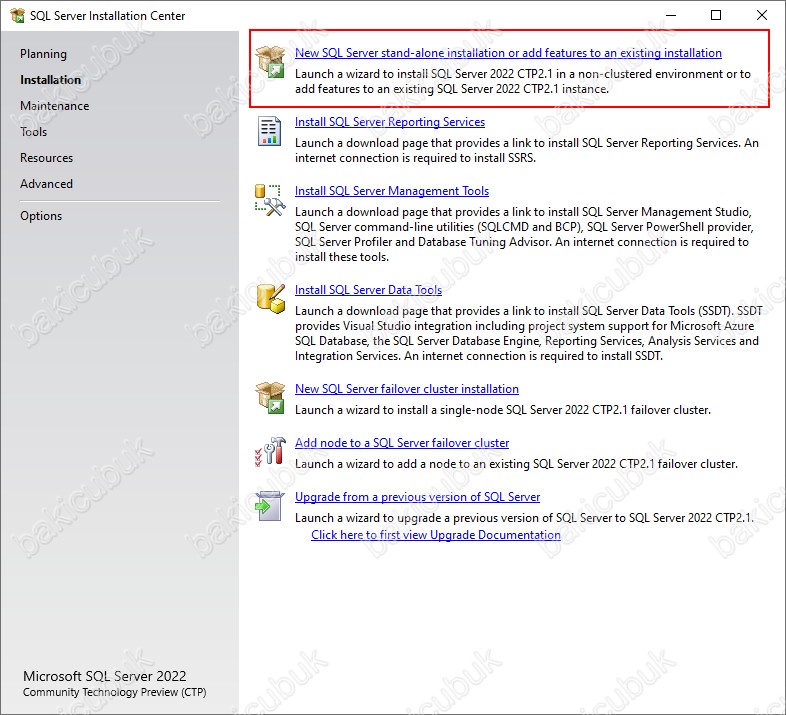Click the failover cluster installation box icon
The width and height of the screenshot is (786, 715).
pyautogui.click(x=270, y=398)
